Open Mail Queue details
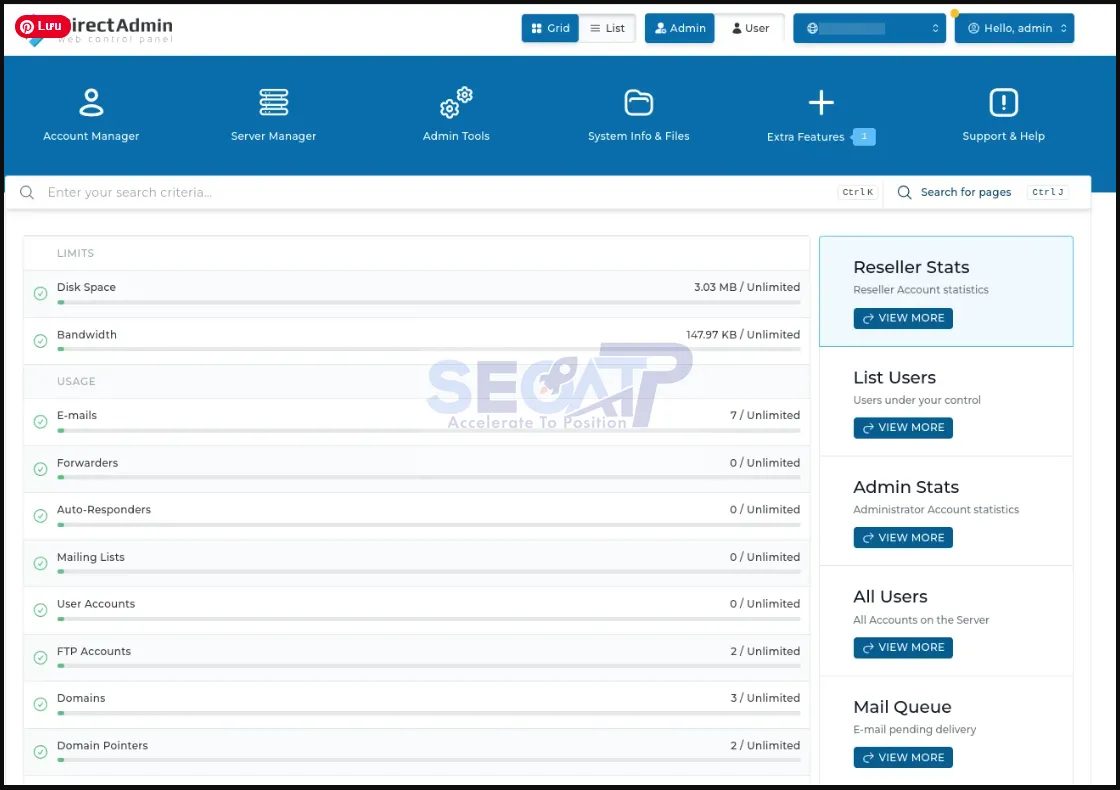The width and height of the screenshot is (1120, 790). click(903, 757)
